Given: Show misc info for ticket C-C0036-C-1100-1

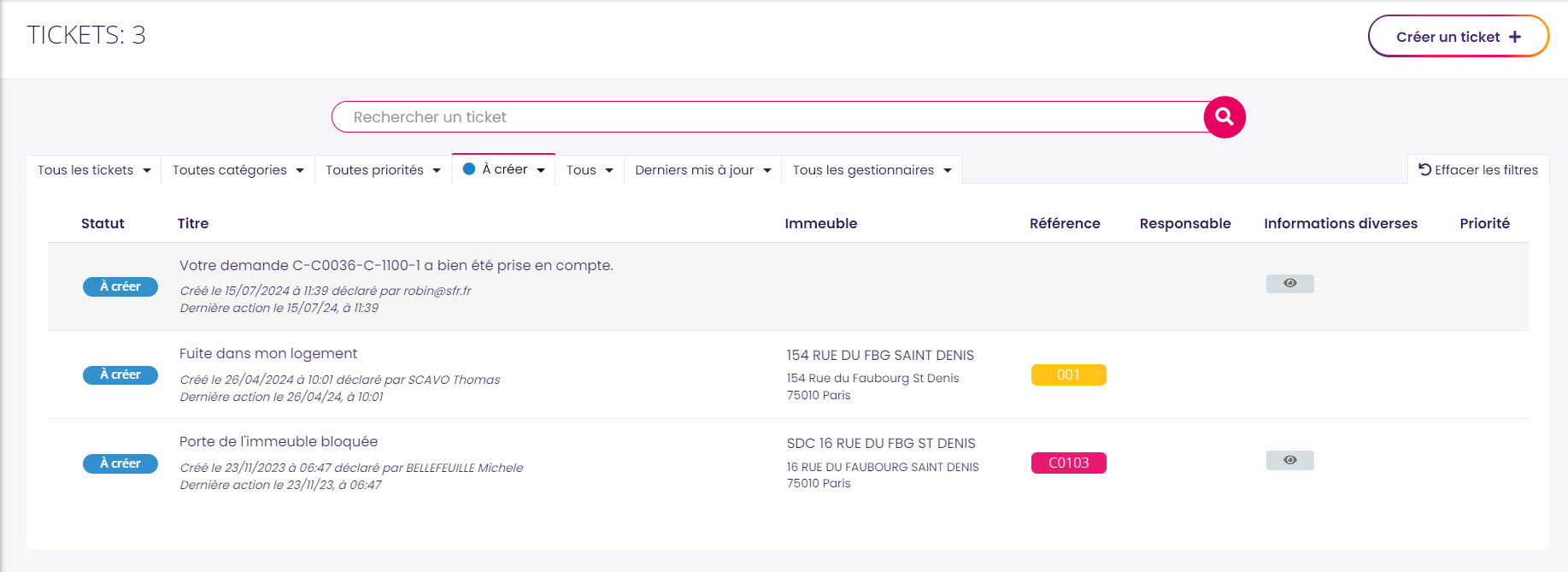Looking at the screenshot, I should [x=1289, y=284].
